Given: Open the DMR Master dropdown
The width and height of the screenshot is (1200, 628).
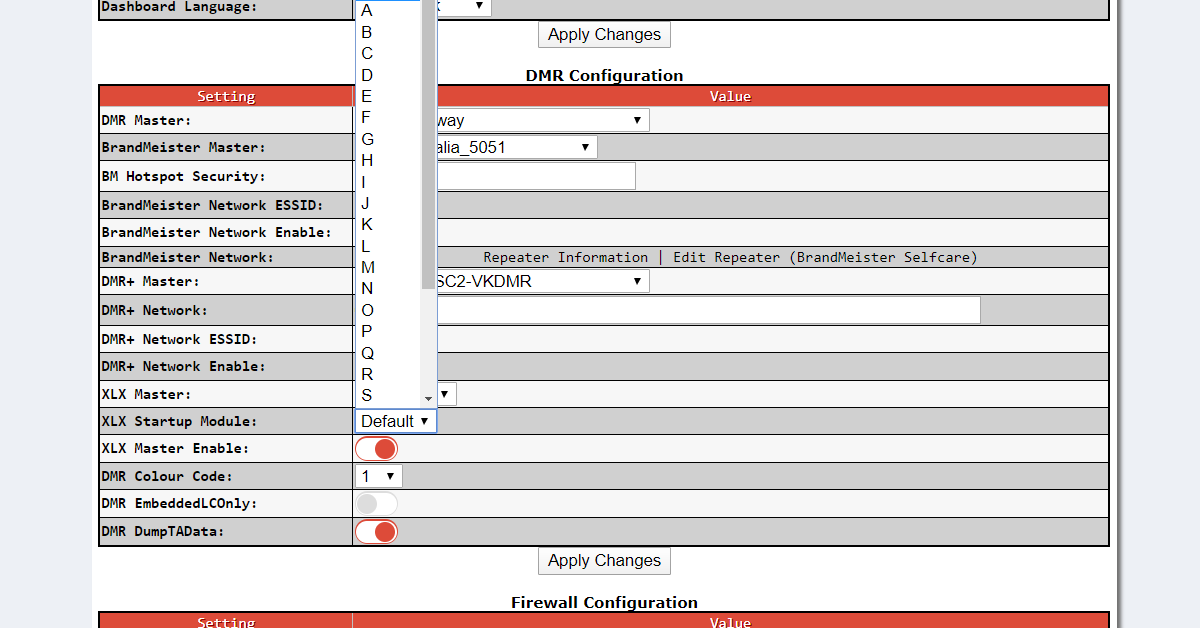Looking at the screenshot, I should click(543, 120).
